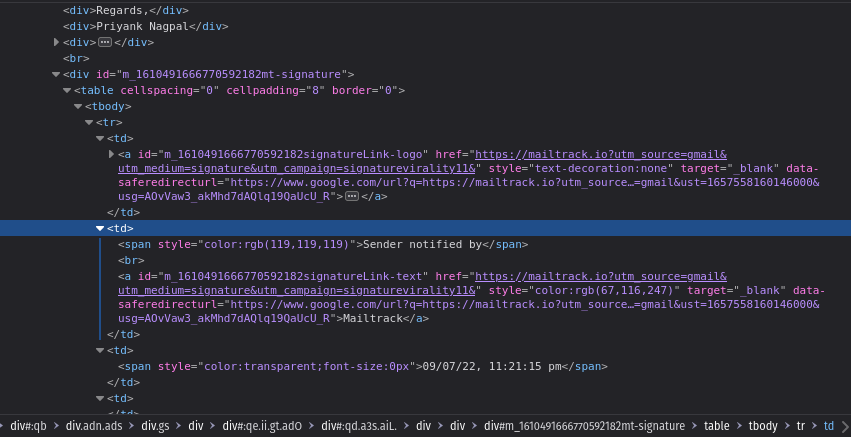Click the border="0" attribute
Screen dimensions: 851x437
365,91
